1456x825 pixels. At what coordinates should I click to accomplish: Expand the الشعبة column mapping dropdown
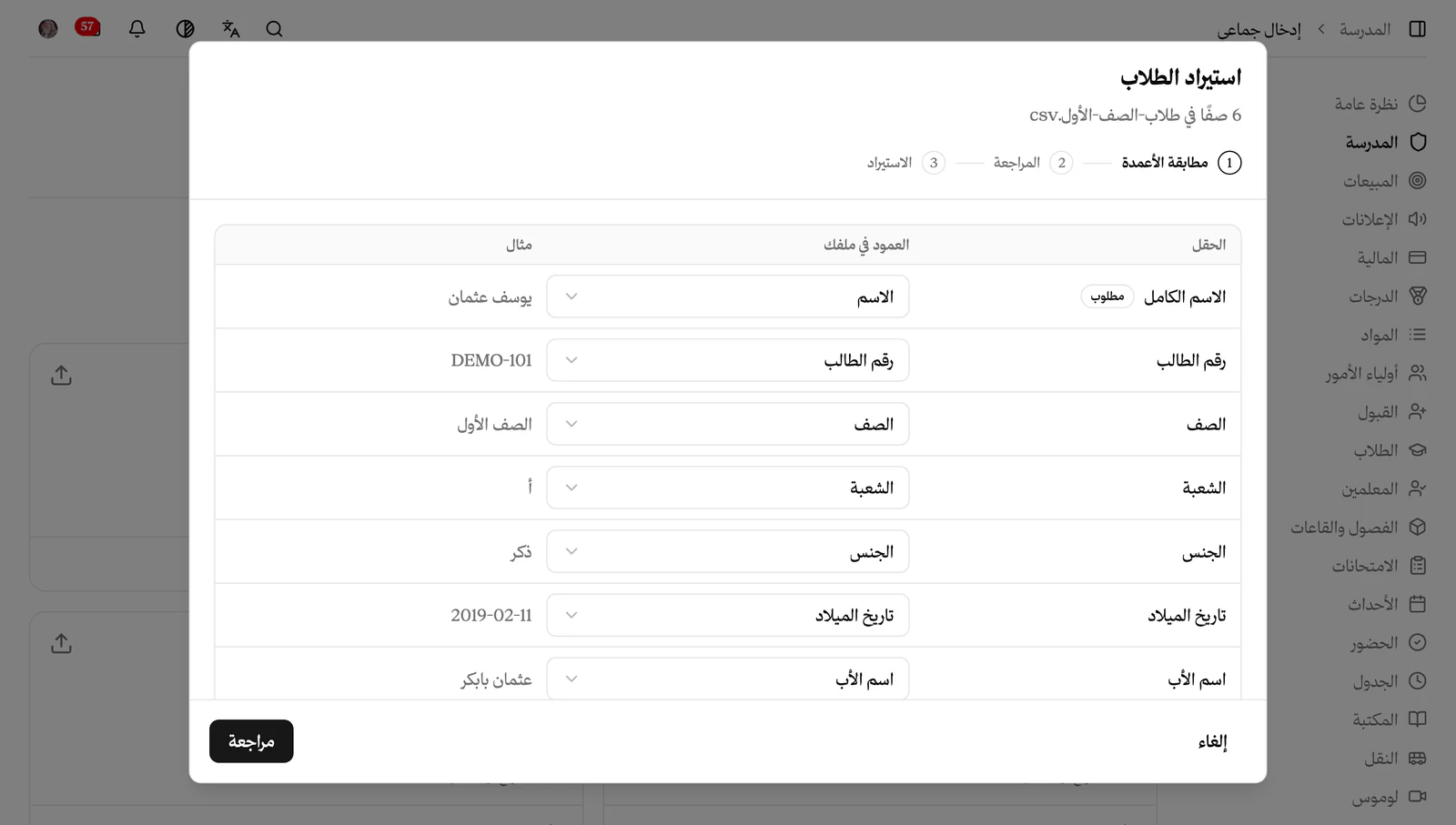(x=728, y=488)
